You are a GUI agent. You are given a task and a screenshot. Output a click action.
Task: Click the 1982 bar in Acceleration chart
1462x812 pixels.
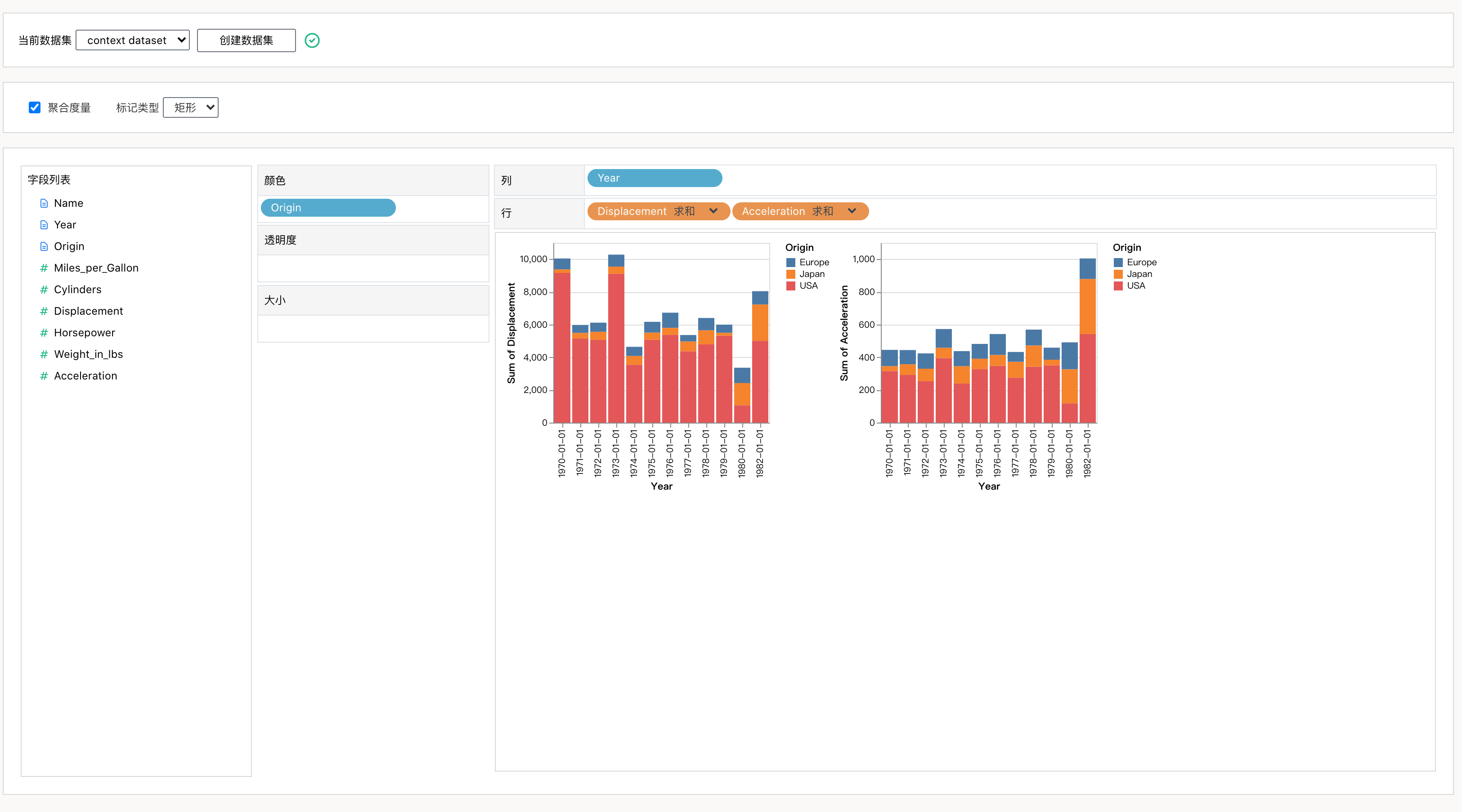[1087, 340]
